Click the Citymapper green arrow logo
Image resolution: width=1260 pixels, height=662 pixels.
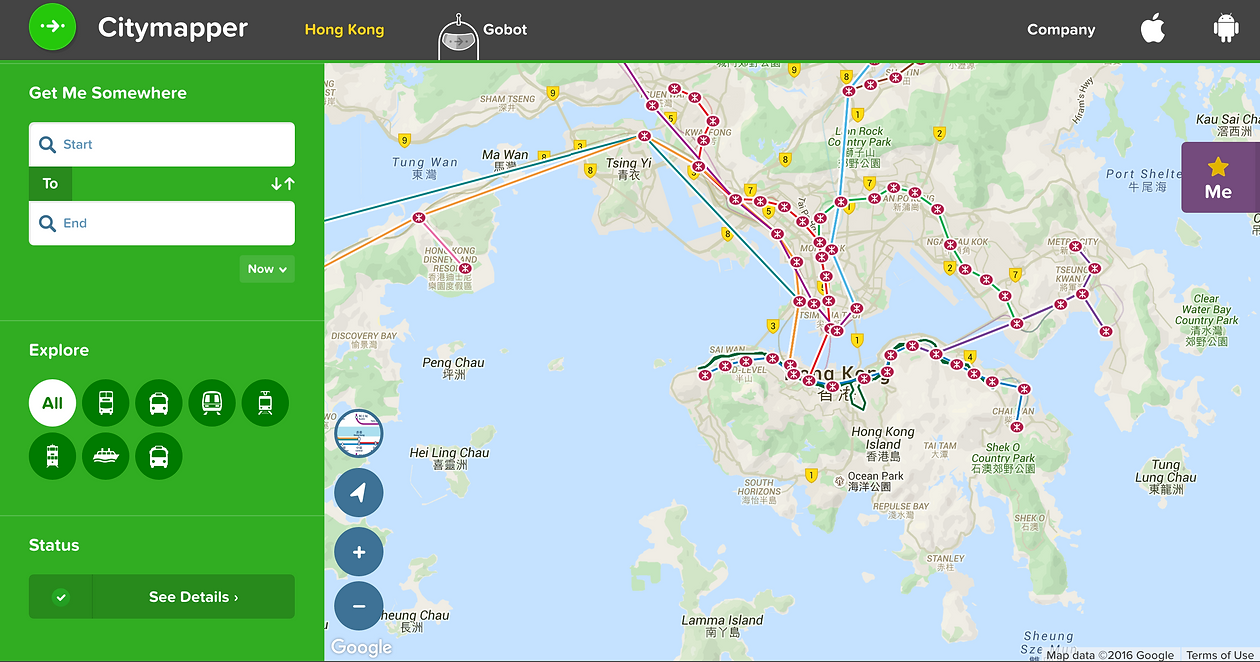[53, 27]
